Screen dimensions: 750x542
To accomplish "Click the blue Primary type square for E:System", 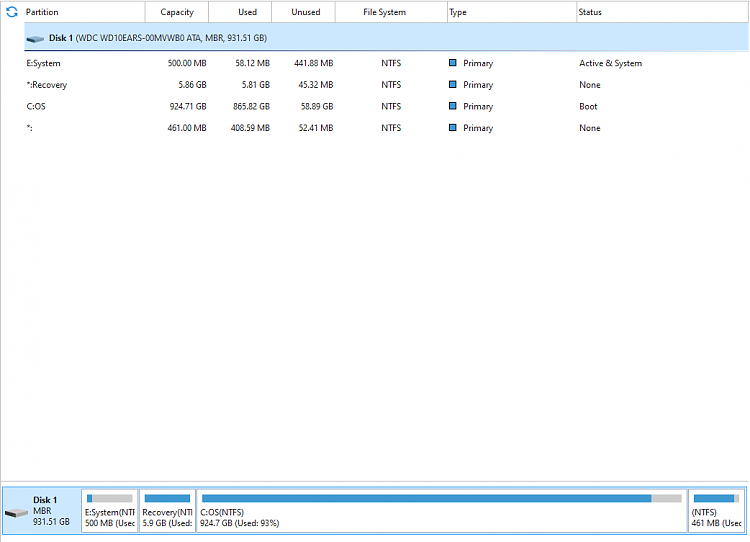I will coord(453,63).
